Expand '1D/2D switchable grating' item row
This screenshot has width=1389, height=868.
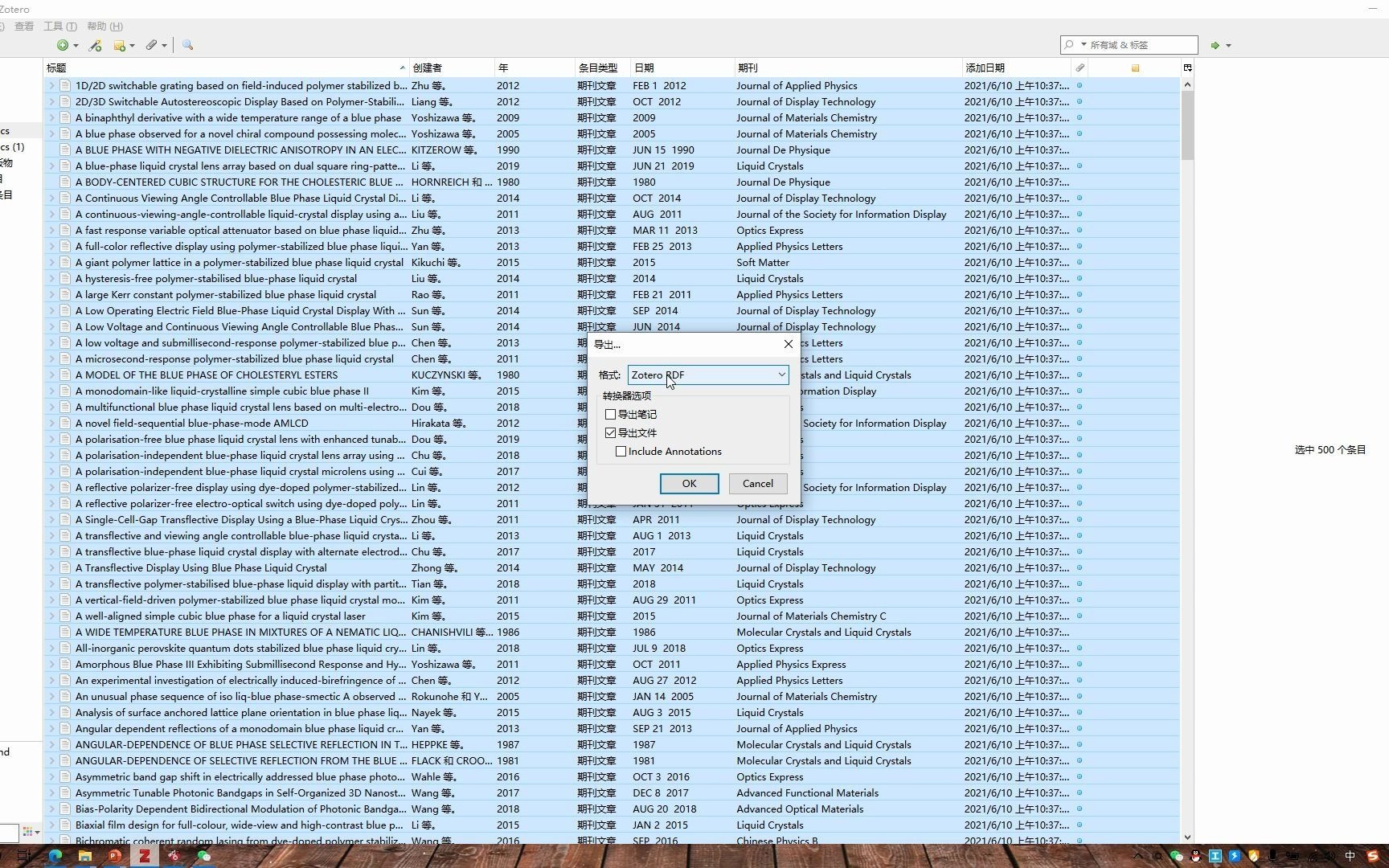click(x=51, y=85)
